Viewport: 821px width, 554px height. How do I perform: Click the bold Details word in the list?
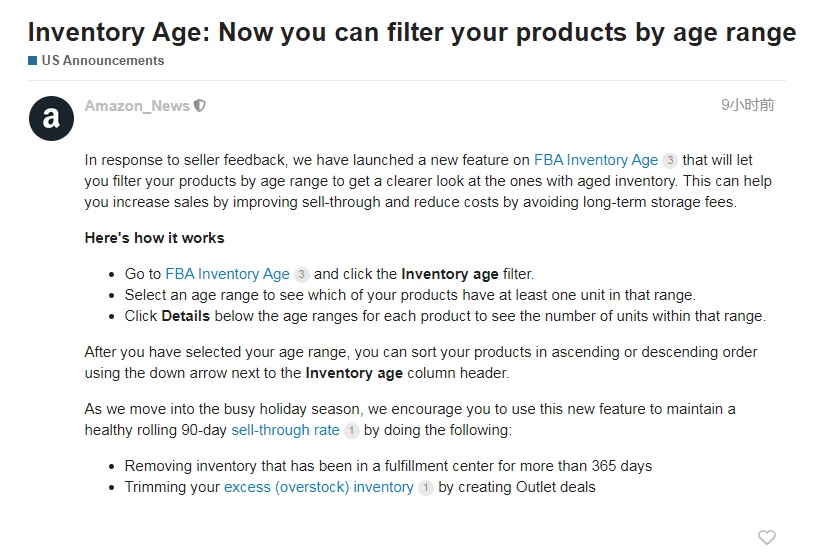point(185,316)
